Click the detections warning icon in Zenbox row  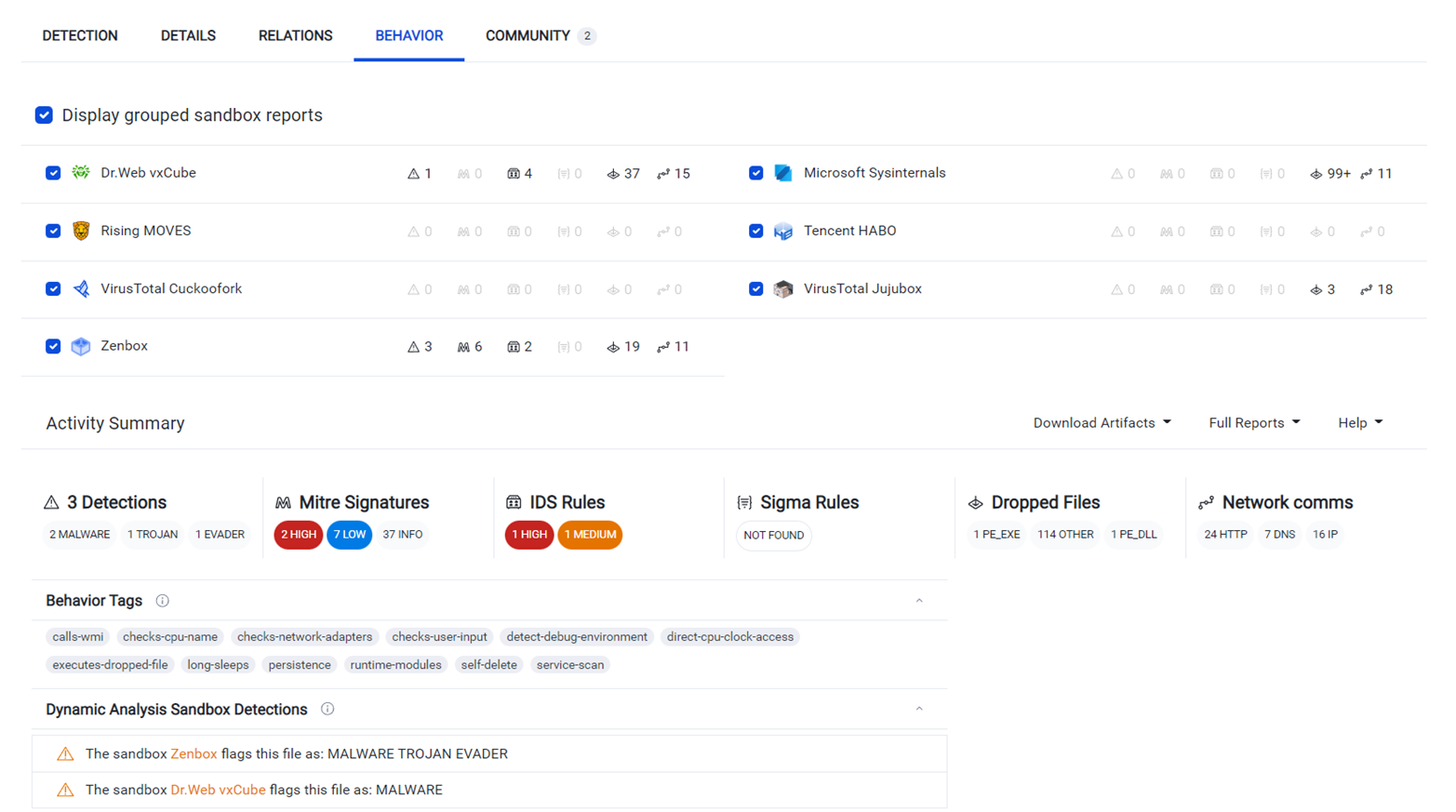[413, 347]
